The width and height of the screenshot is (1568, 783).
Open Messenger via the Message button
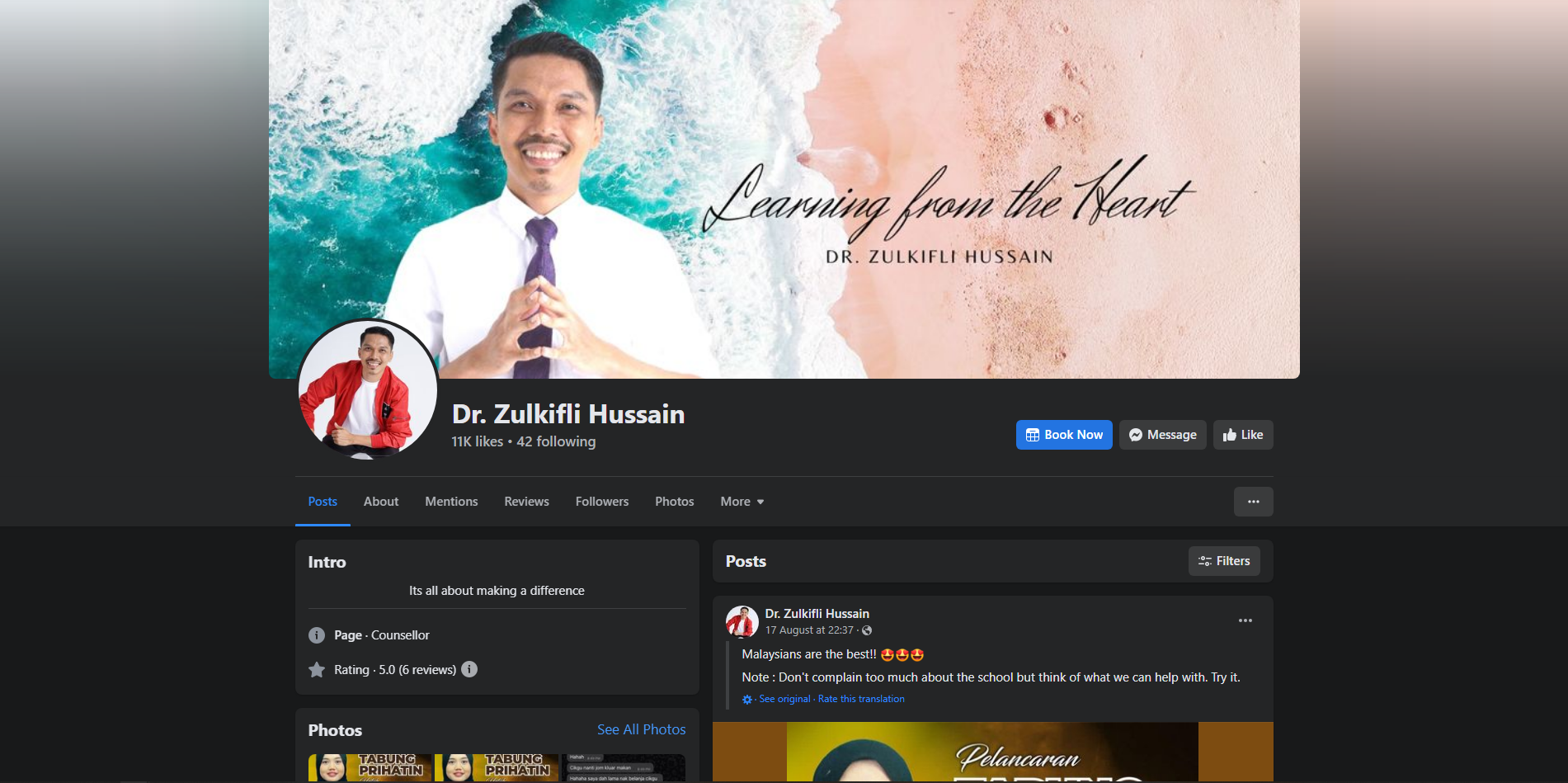[1162, 435]
